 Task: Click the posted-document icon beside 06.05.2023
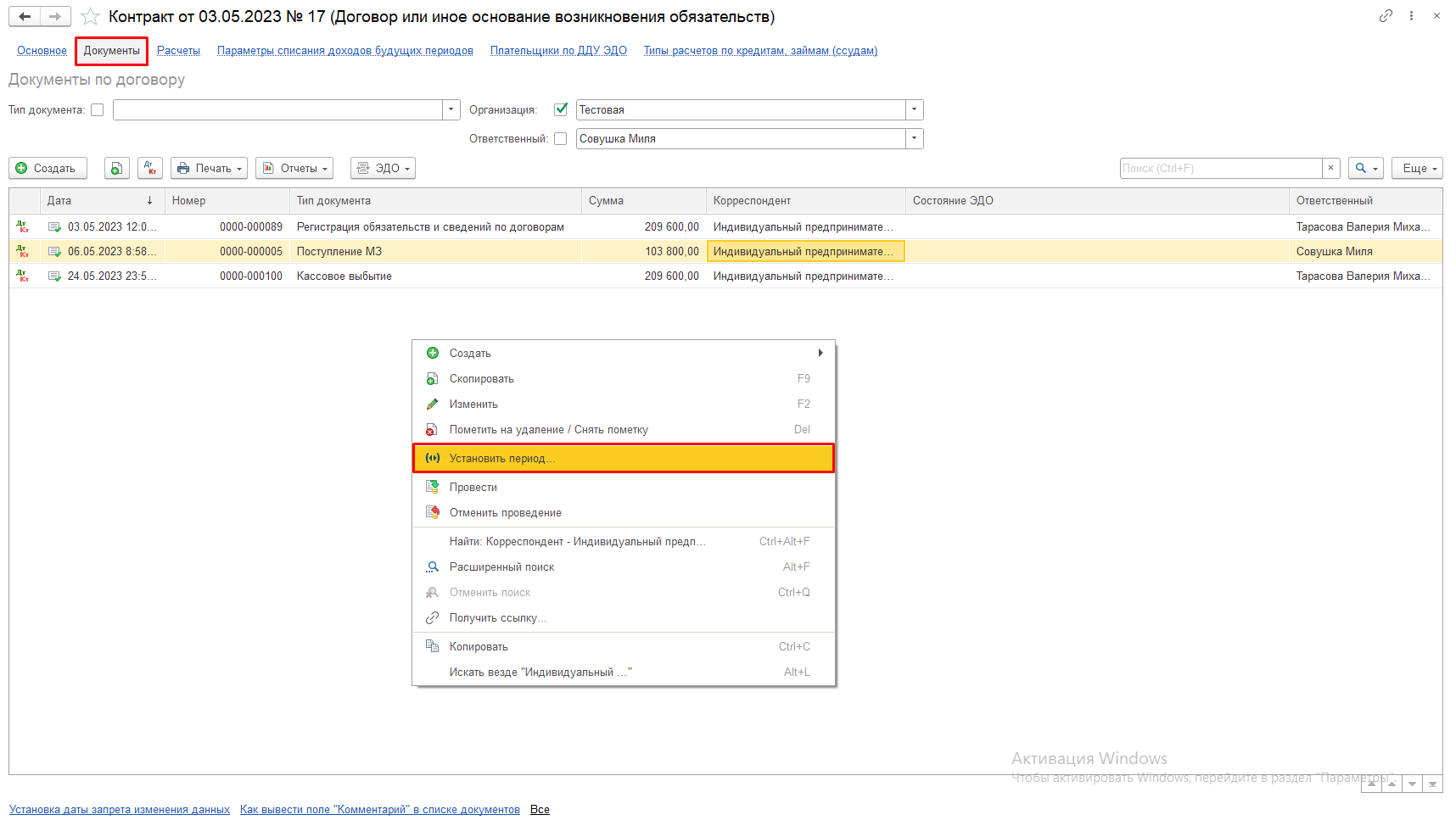point(54,251)
